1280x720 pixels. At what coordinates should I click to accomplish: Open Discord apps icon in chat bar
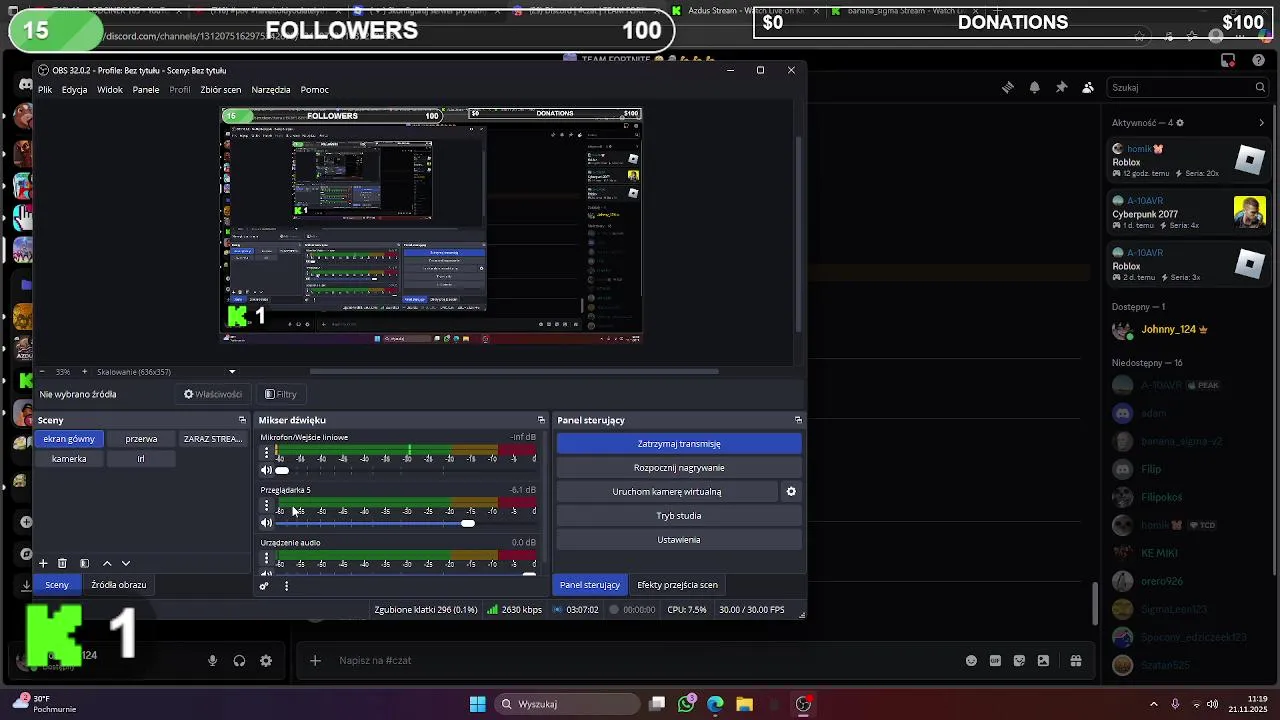click(1076, 660)
